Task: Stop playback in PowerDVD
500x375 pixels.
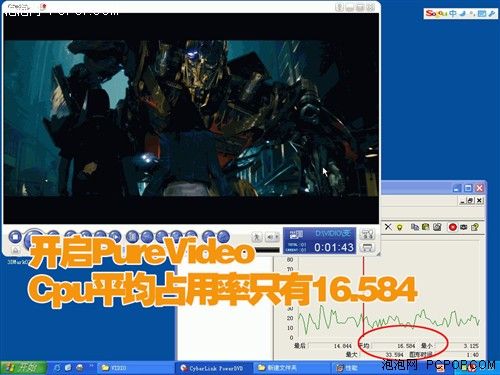Action: (15, 237)
